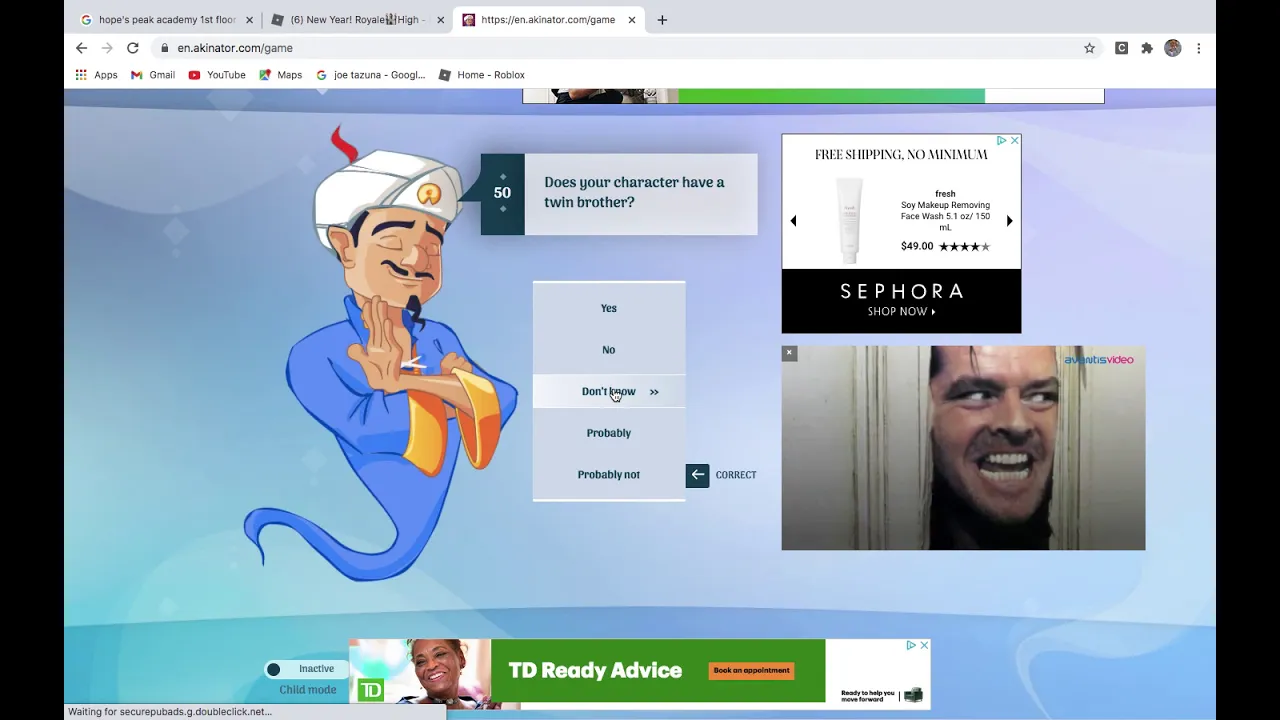This screenshot has width=1280, height=720.
Task: Click the CORRECT back arrow button
Action: 697,475
